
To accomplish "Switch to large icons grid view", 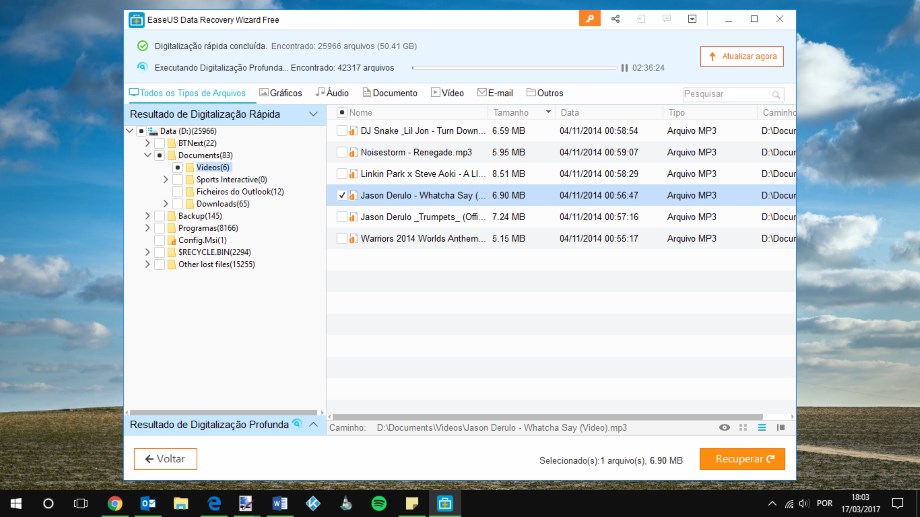I will pos(743,427).
